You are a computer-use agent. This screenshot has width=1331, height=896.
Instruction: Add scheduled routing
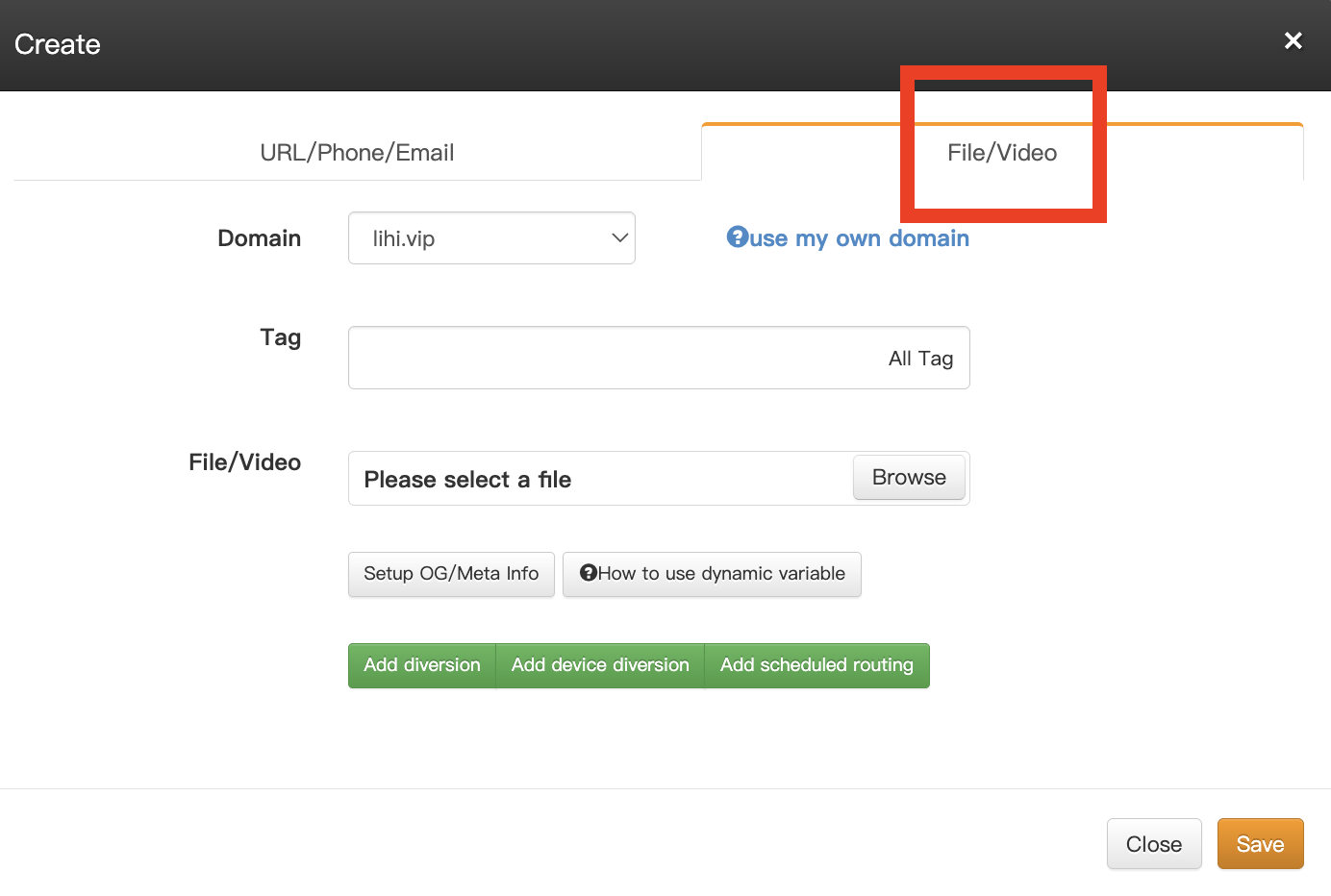tap(816, 665)
